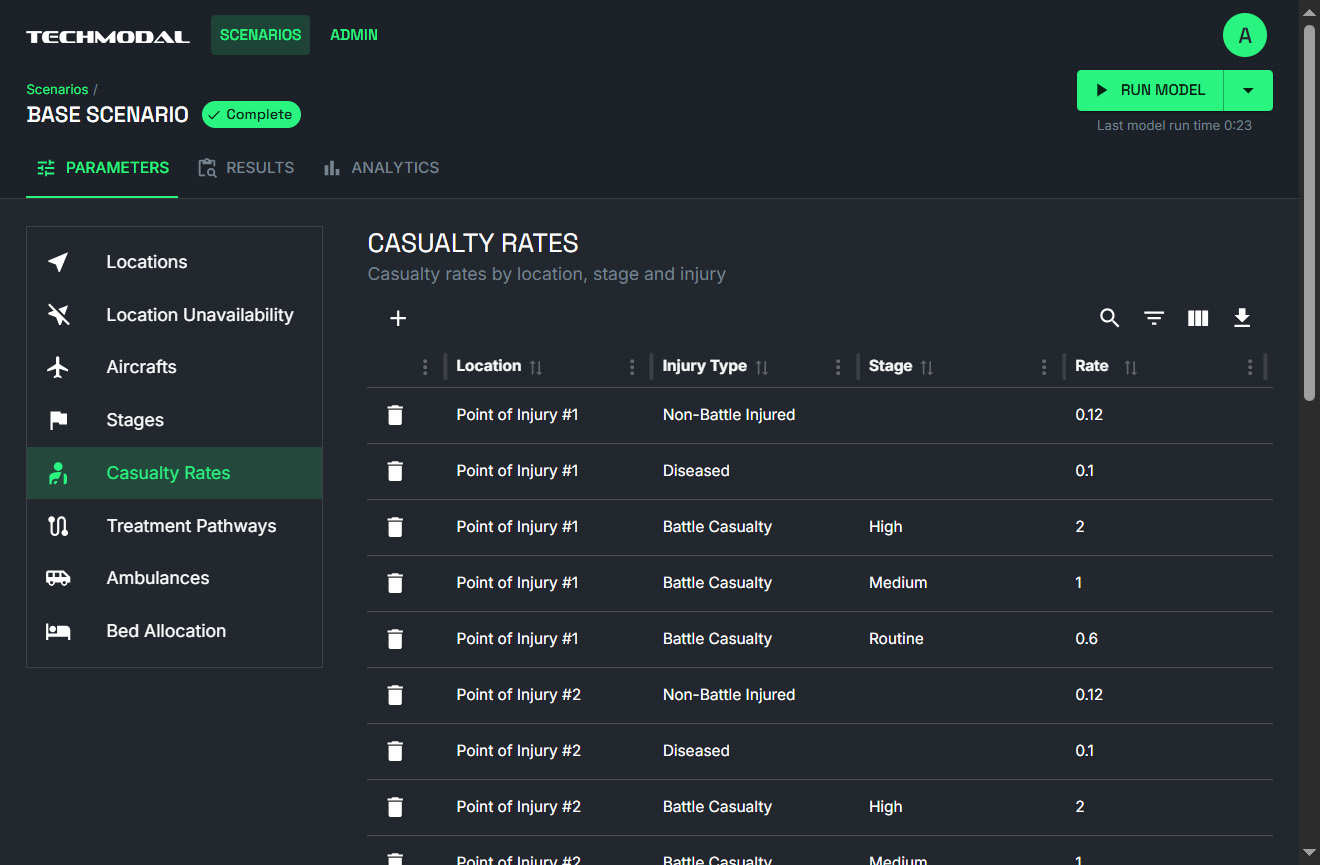Toggle sorting on the Stage column
This screenshot has height=865, width=1320.
[927, 367]
